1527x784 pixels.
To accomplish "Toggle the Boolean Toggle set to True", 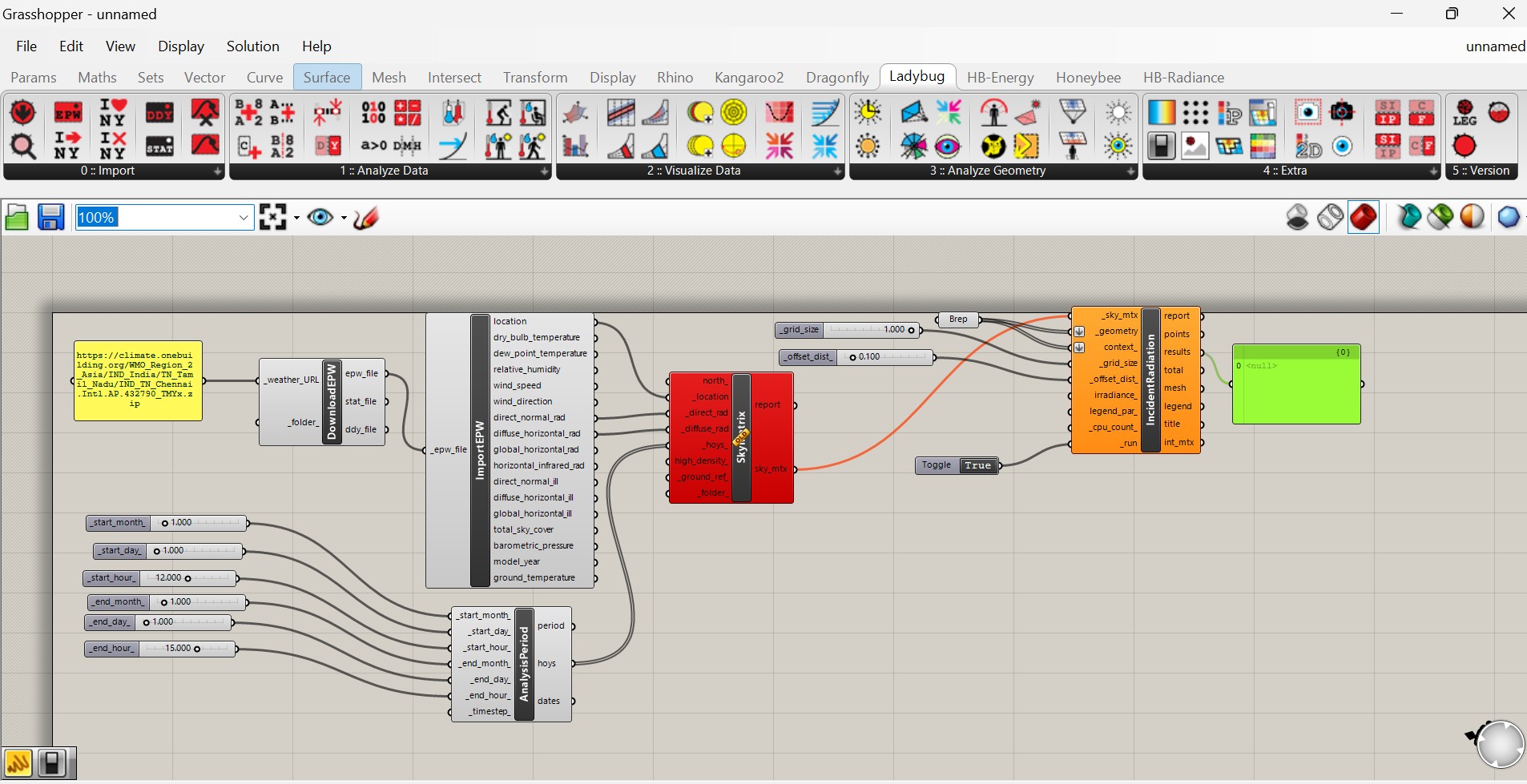I will (x=977, y=465).
